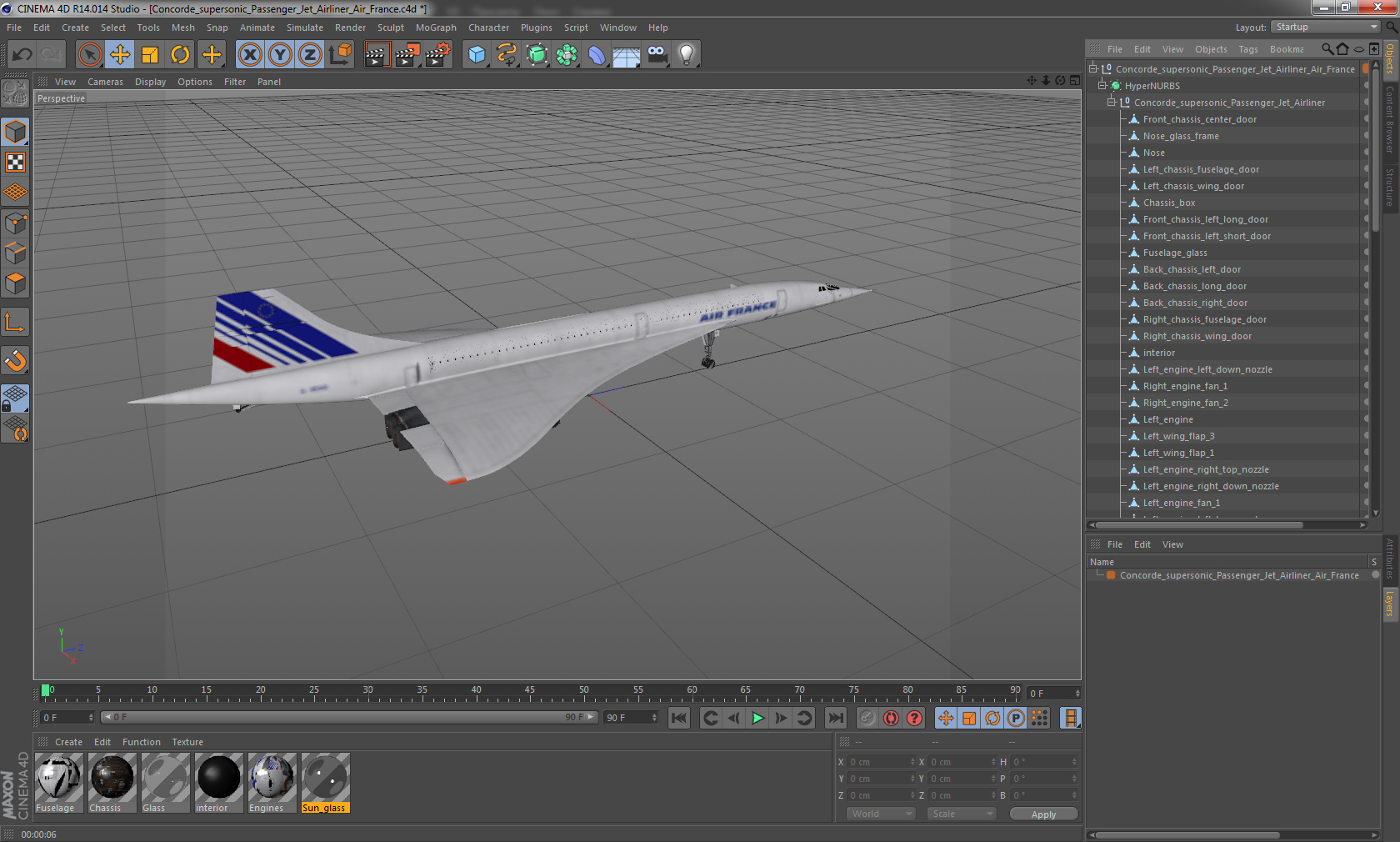Collapse the HyperNURBS tree node
The width and height of the screenshot is (1400, 842).
[1102, 85]
